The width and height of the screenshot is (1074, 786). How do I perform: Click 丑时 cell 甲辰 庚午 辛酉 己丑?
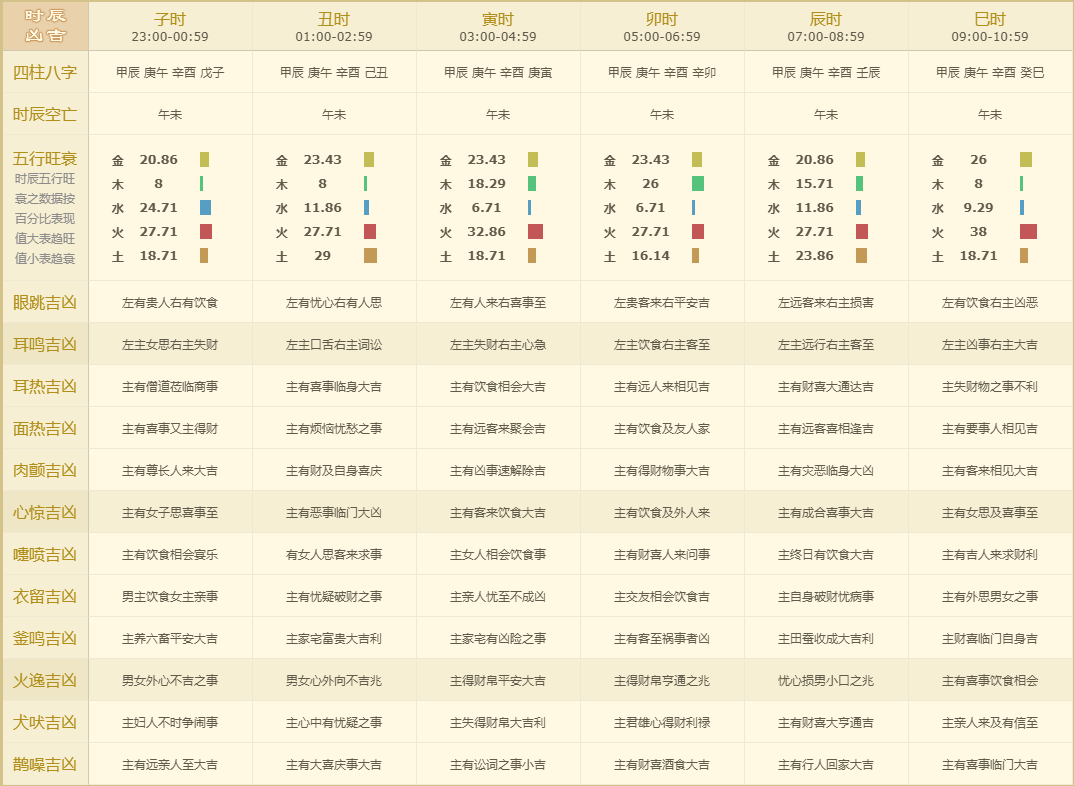click(334, 73)
